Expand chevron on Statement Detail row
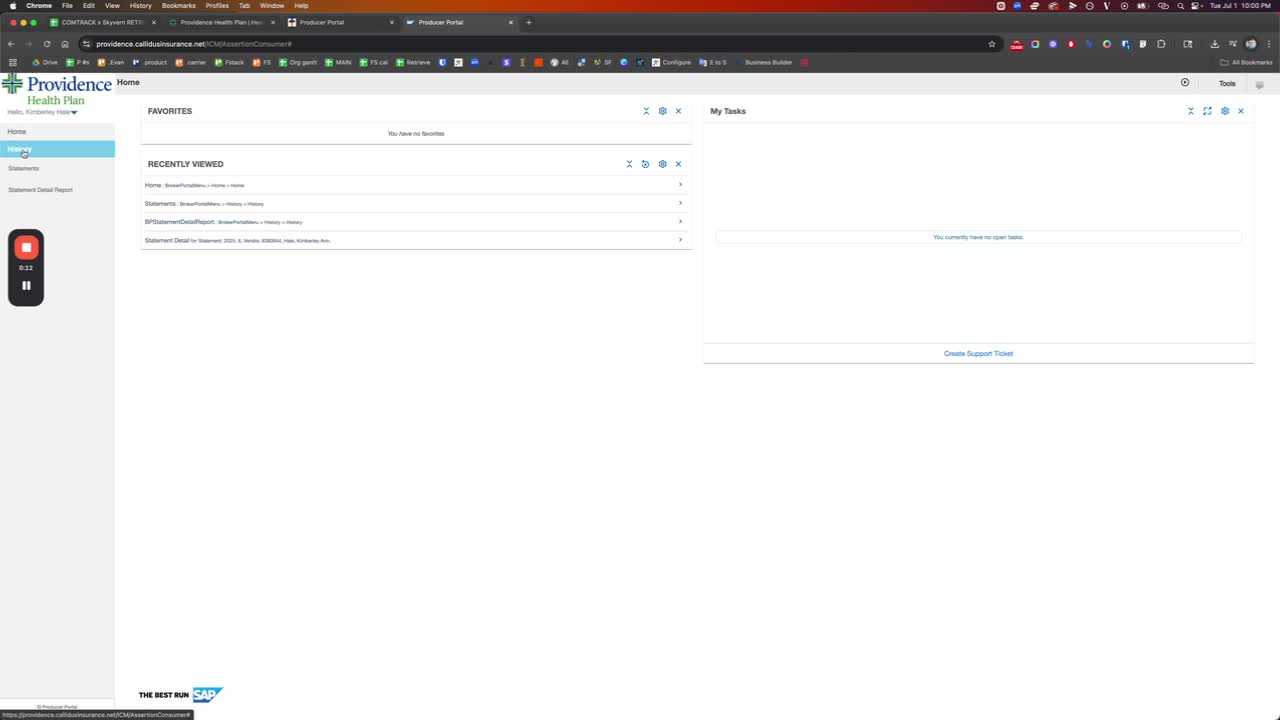The image size is (1280, 720). point(680,239)
